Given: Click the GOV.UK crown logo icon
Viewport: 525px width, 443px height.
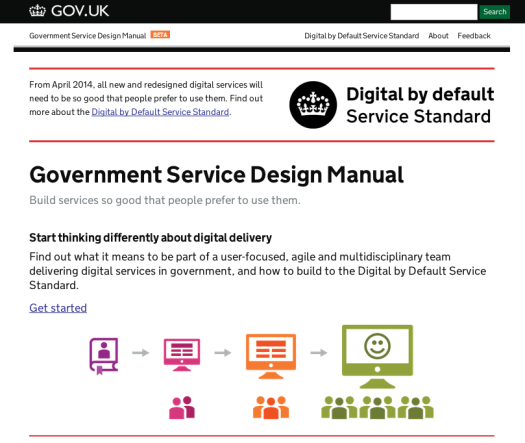Looking at the screenshot, I should [37, 11].
